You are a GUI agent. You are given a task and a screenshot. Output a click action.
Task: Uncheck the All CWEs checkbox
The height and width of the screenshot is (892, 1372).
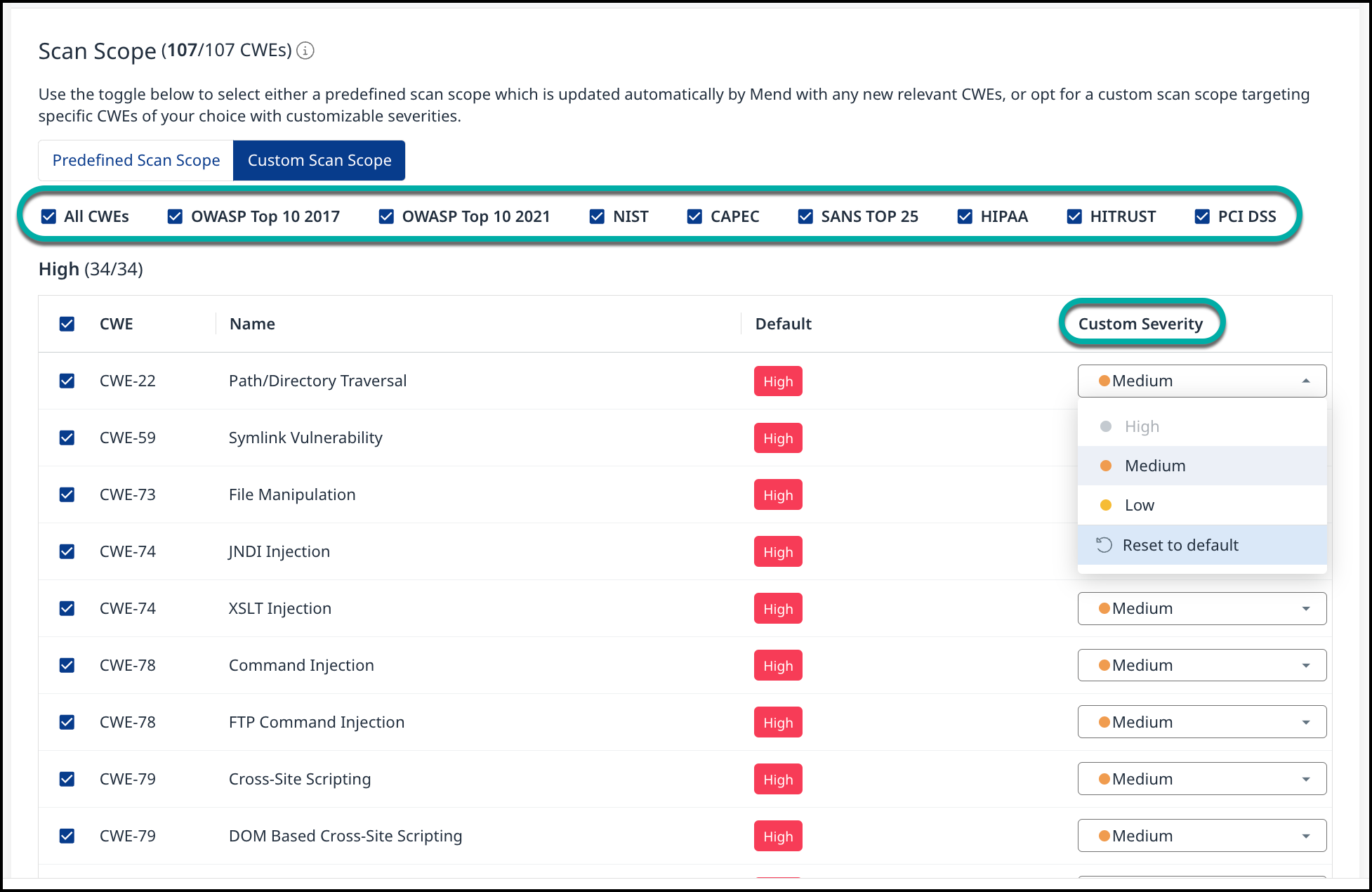pos(48,216)
